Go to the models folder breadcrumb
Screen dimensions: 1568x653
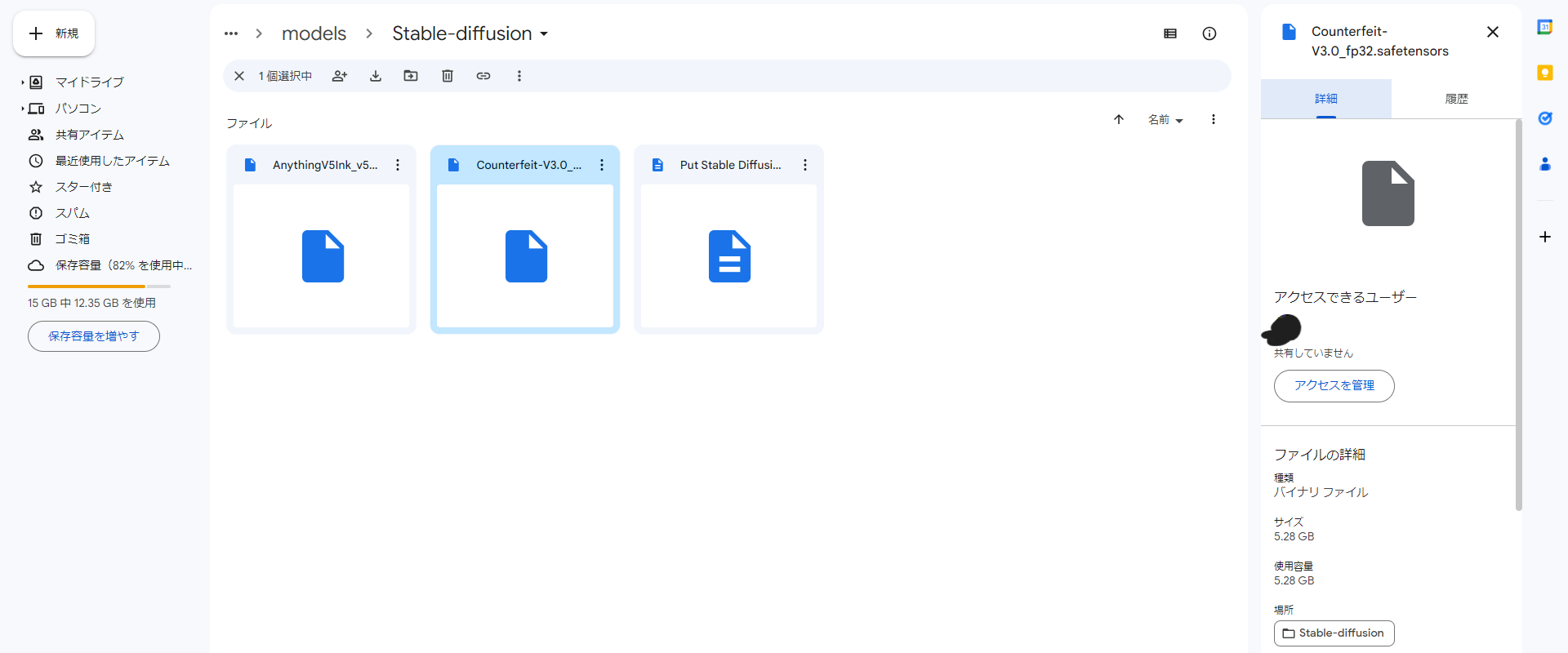(x=314, y=33)
